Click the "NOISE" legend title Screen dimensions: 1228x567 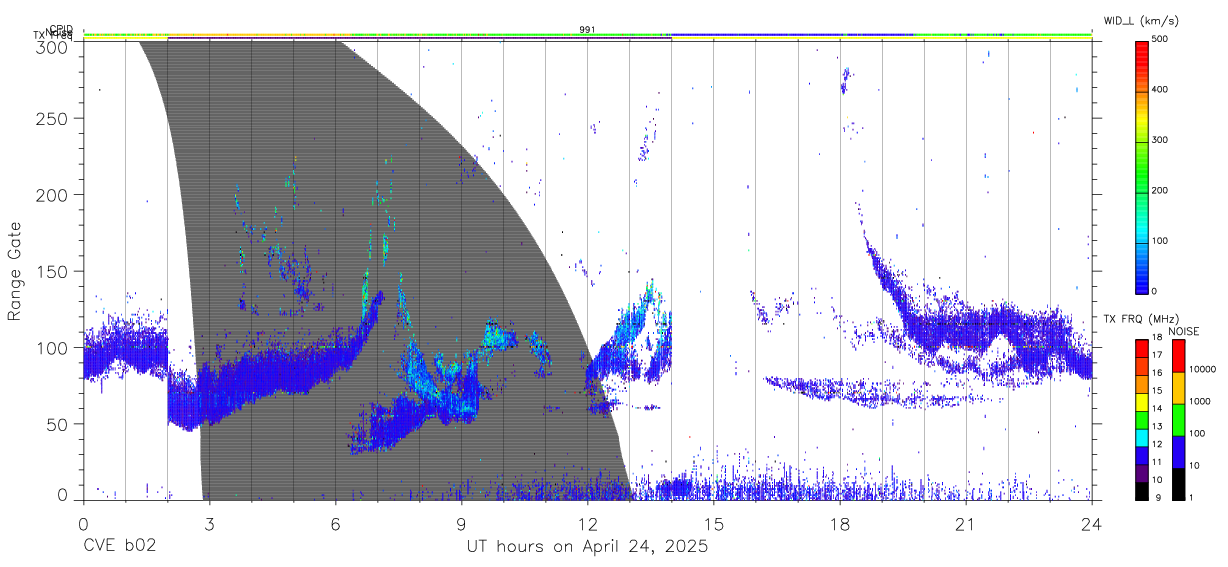coord(1184,331)
